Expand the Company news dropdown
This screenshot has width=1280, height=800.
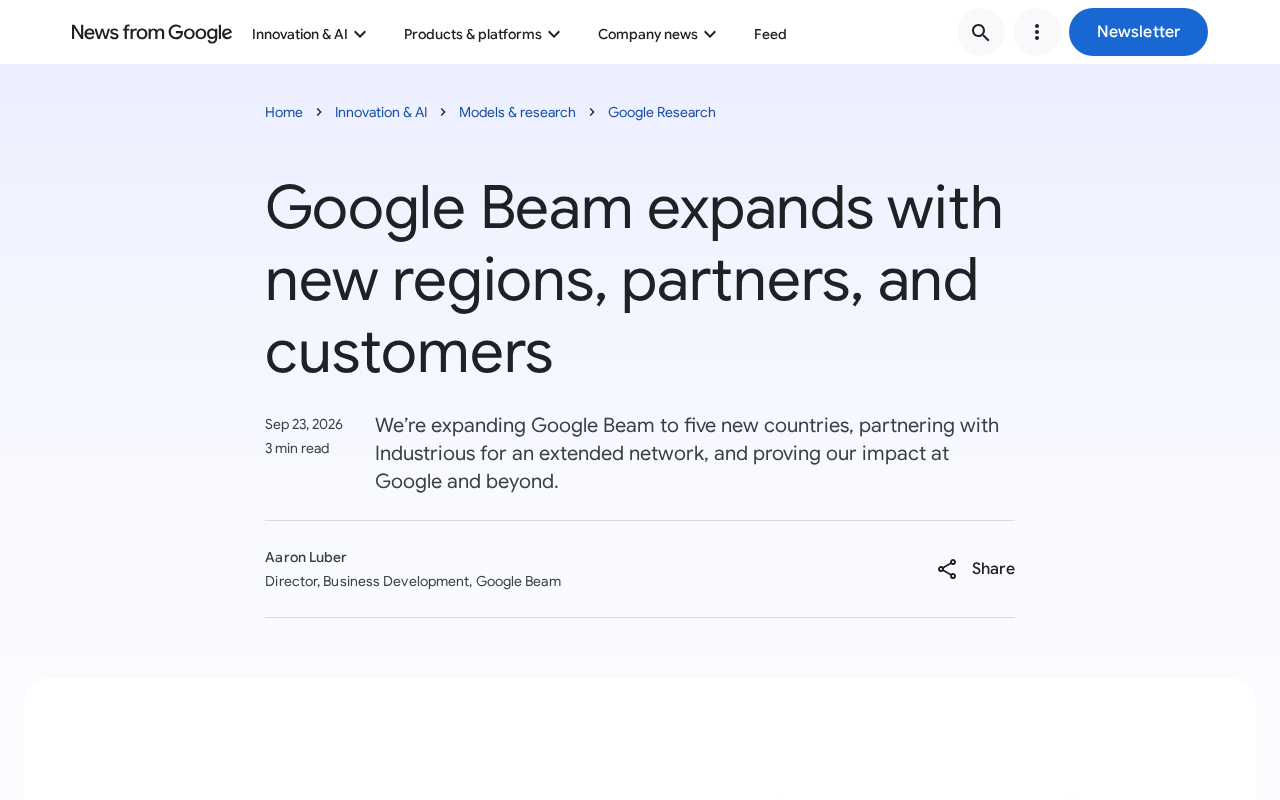657,34
